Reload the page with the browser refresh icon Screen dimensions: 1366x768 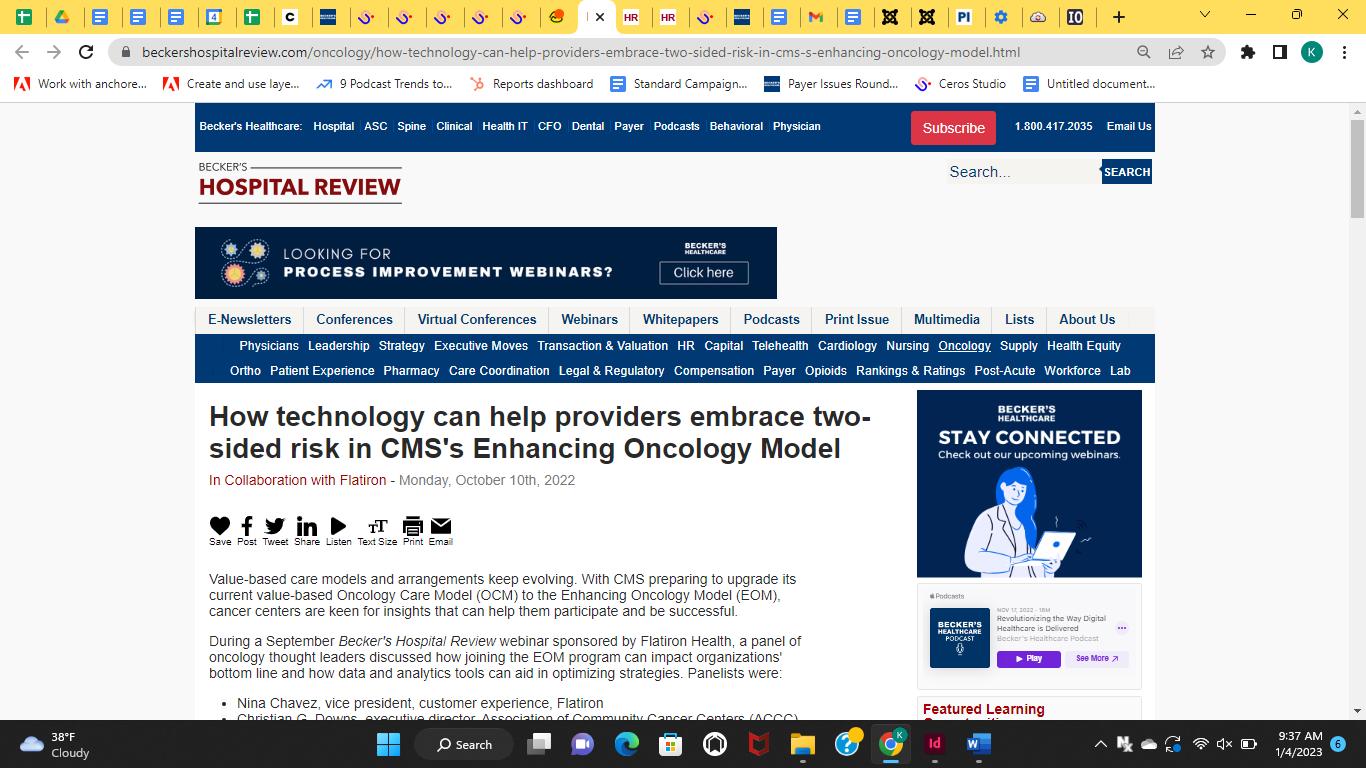[86, 52]
